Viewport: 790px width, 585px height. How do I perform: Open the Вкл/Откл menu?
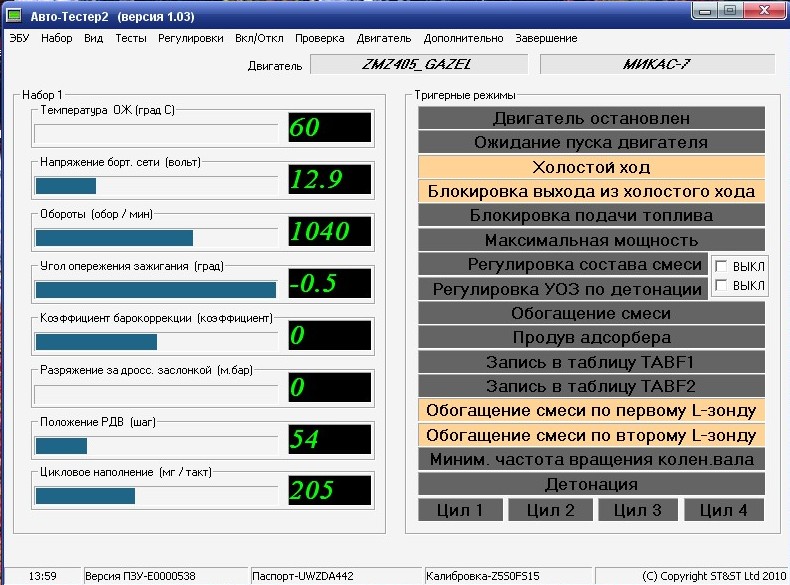pos(259,38)
